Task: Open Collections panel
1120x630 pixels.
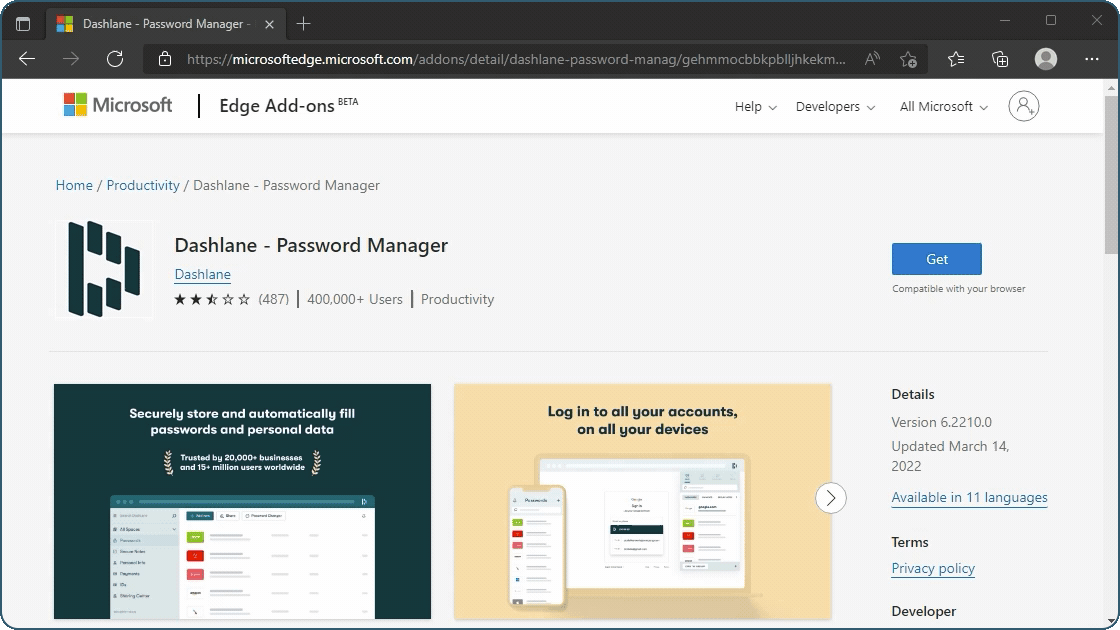Action: point(1000,59)
